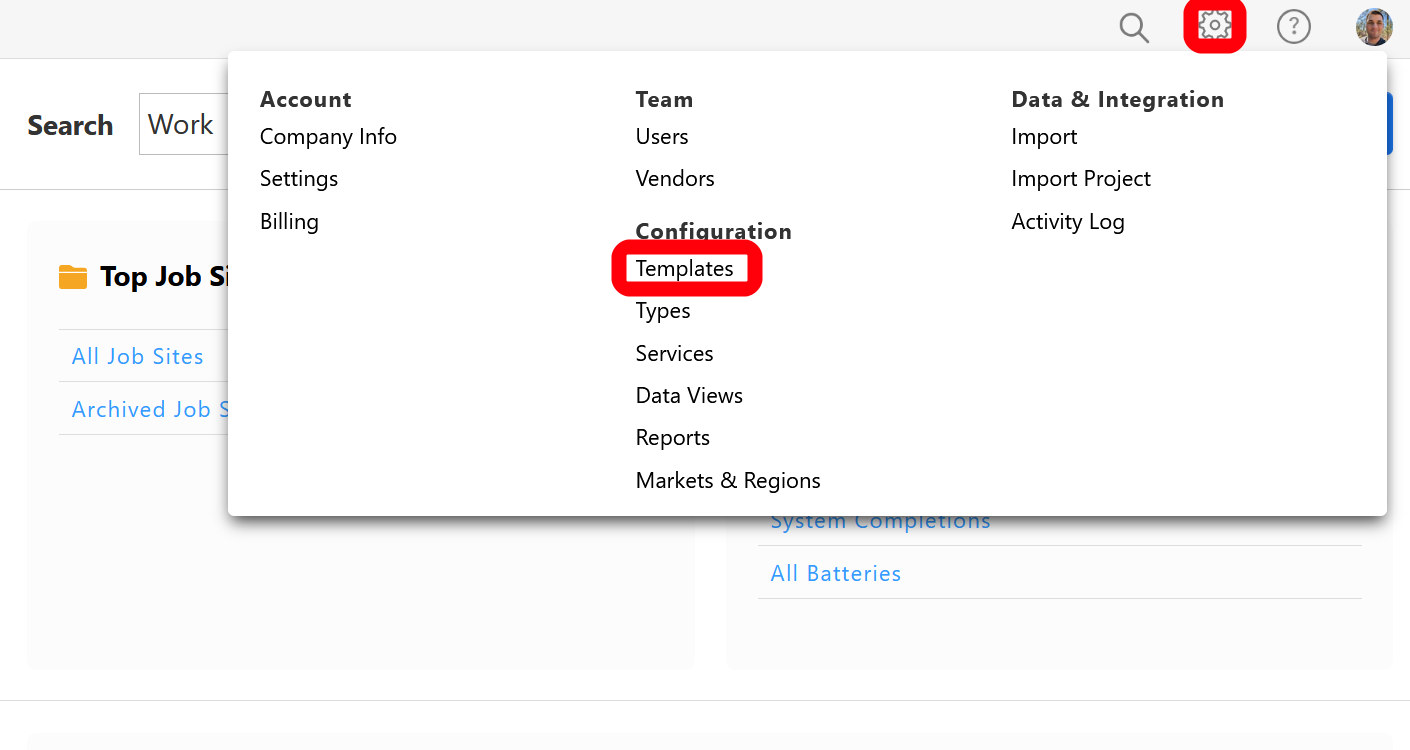
Task: Open Markets & Regions entry
Action: [728, 481]
